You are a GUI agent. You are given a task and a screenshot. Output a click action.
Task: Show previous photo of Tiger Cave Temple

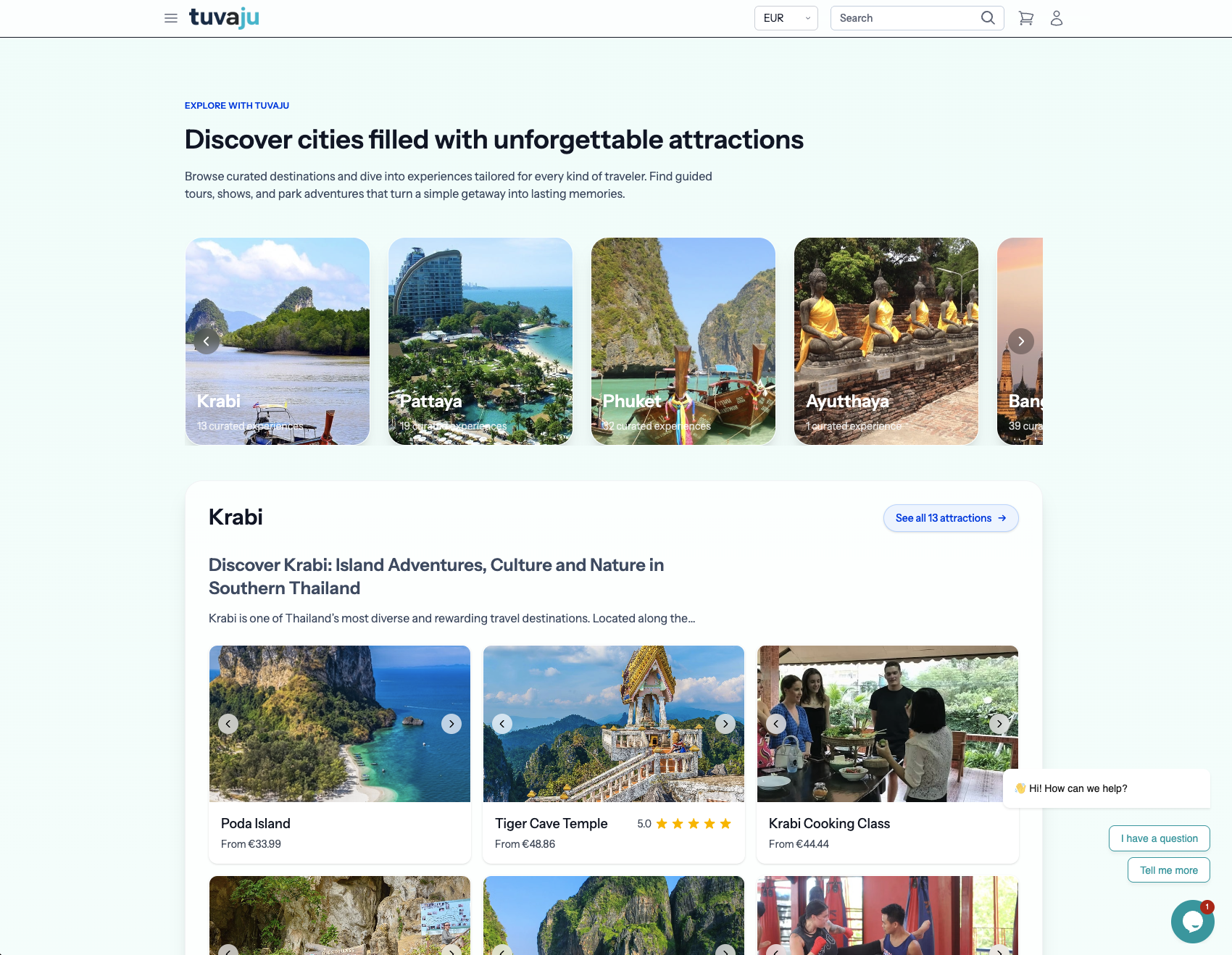(502, 724)
